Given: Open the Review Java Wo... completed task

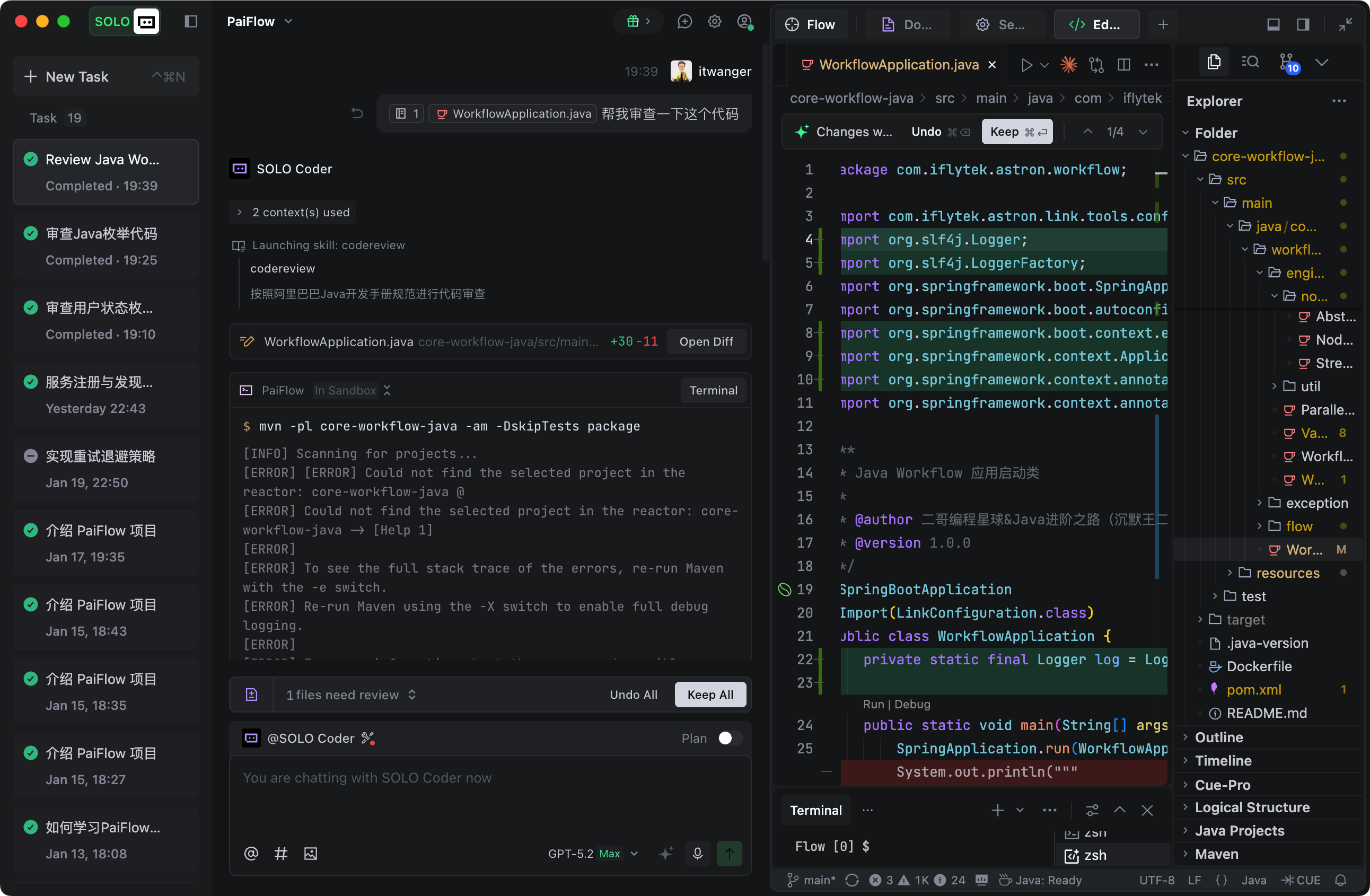Looking at the screenshot, I should point(106,171).
